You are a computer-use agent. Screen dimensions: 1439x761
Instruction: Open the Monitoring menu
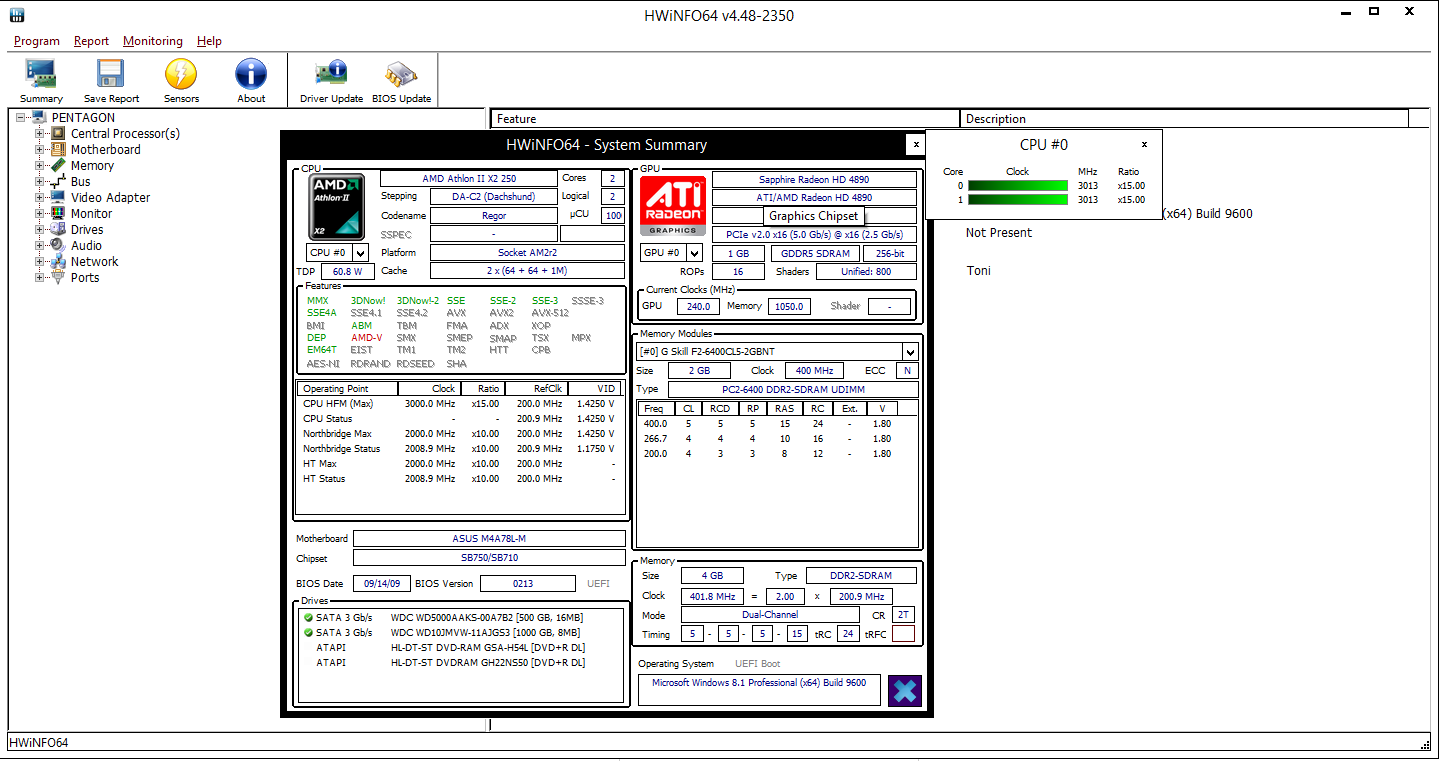(x=153, y=41)
